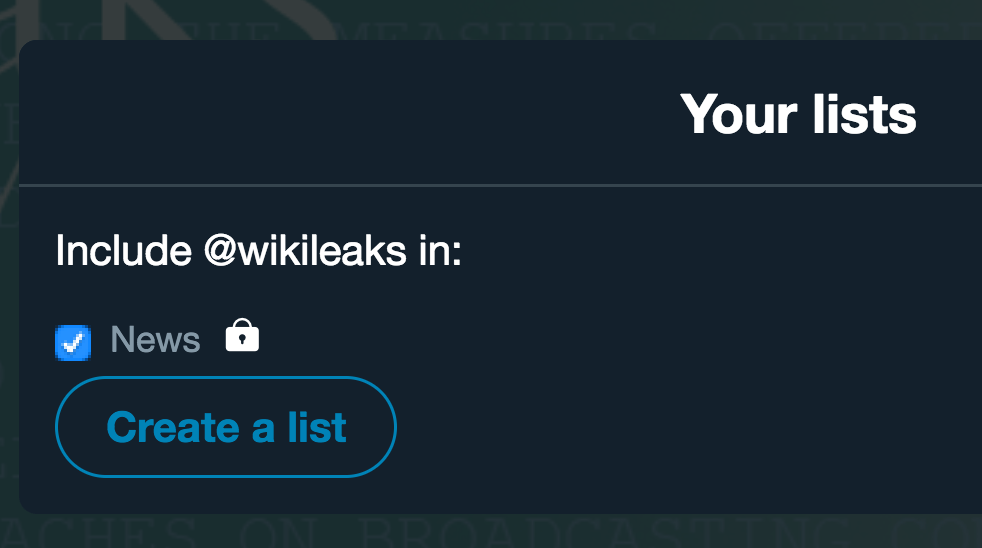The width and height of the screenshot is (982, 548).
Task: Start a new list with Create a list
Action: 226,427
